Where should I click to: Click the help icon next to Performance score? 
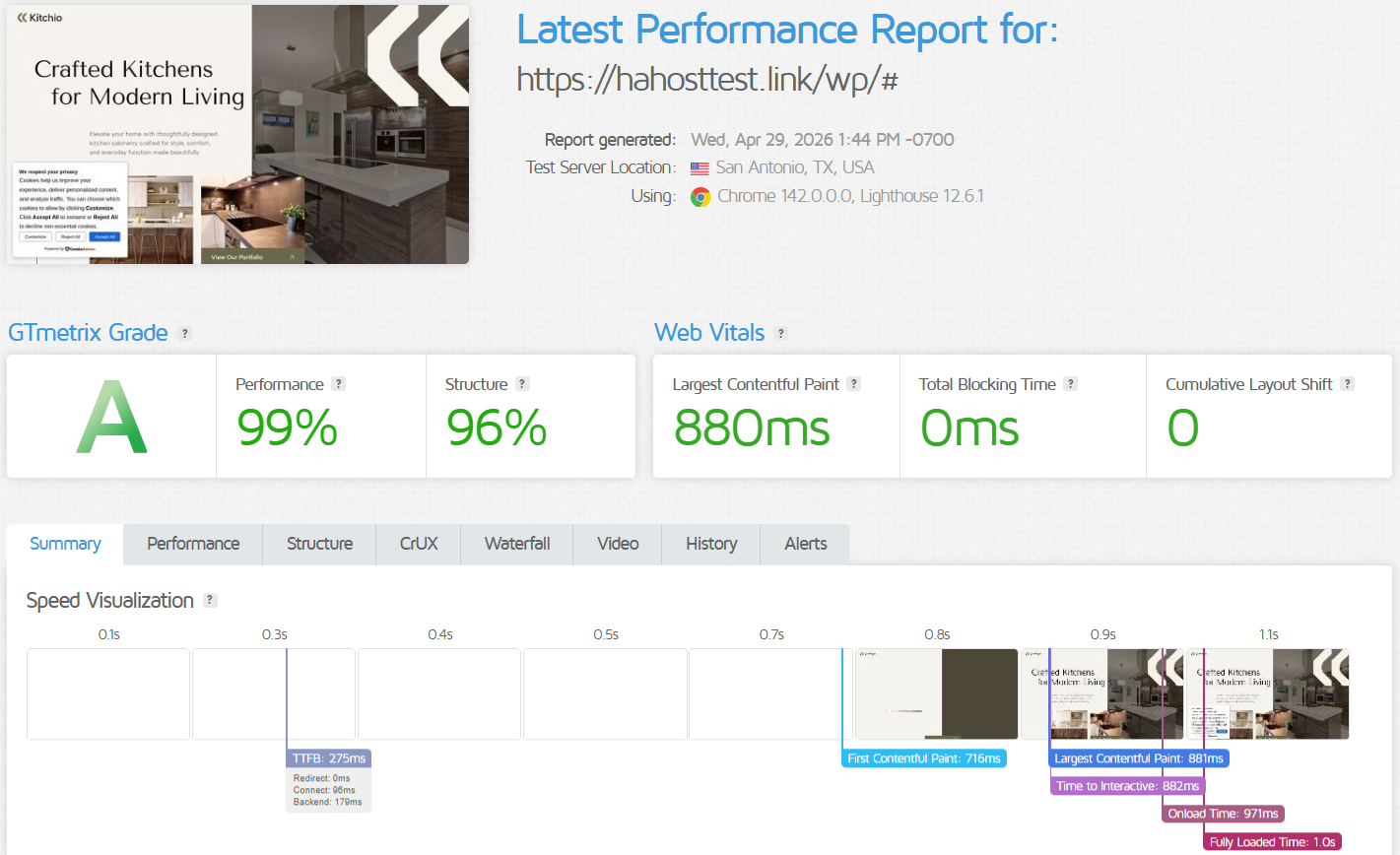point(339,384)
